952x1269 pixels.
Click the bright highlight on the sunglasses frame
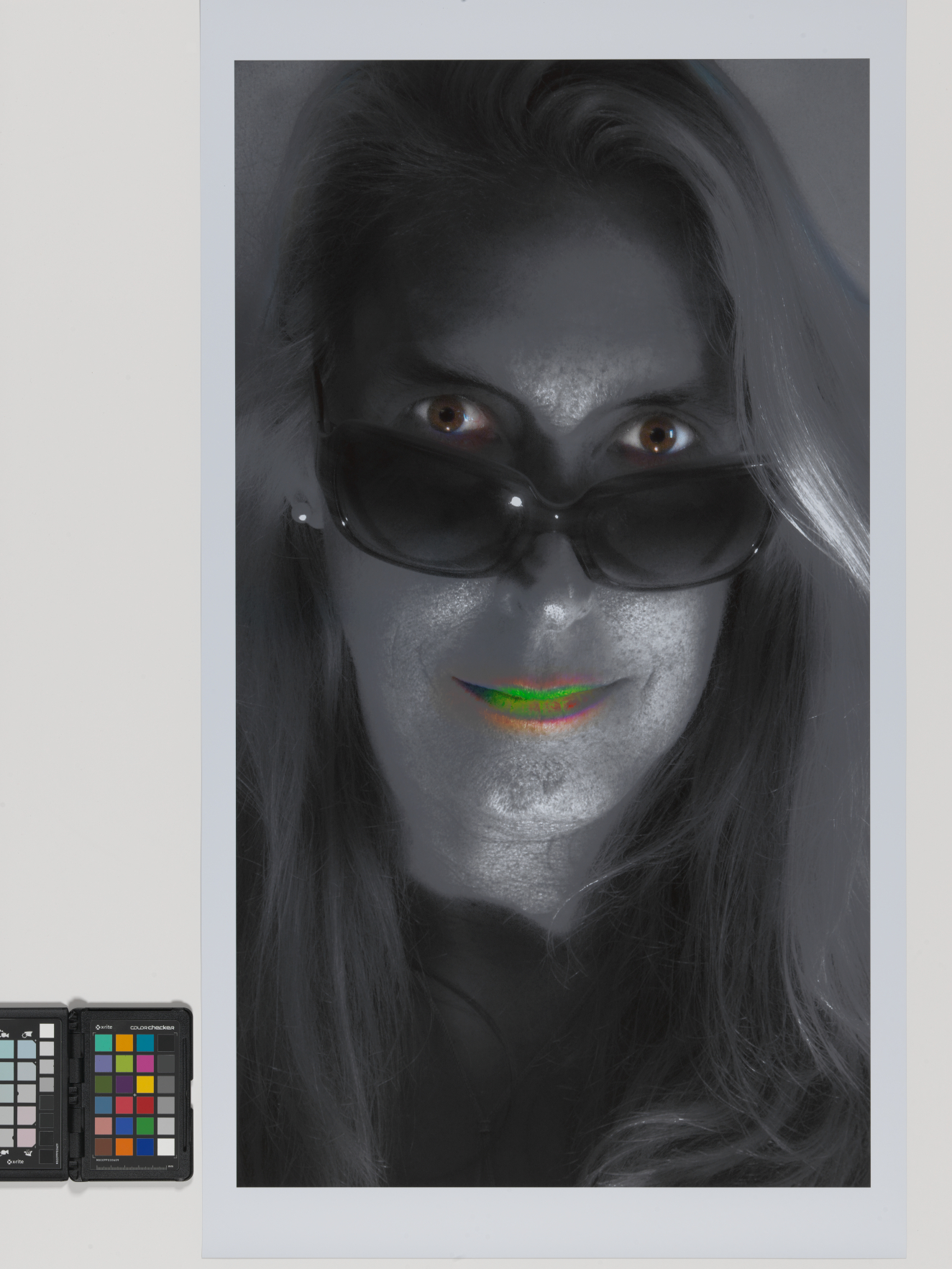(x=516, y=501)
